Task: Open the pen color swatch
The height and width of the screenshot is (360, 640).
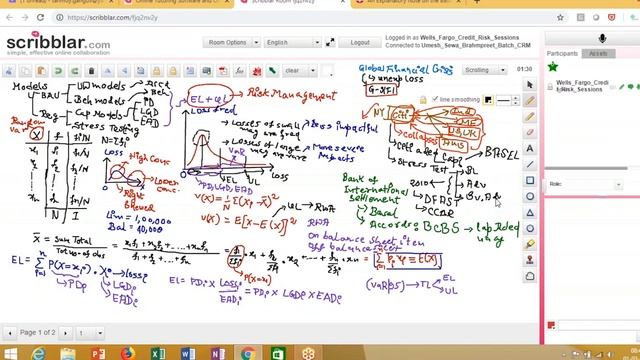Action: click(488, 100)
